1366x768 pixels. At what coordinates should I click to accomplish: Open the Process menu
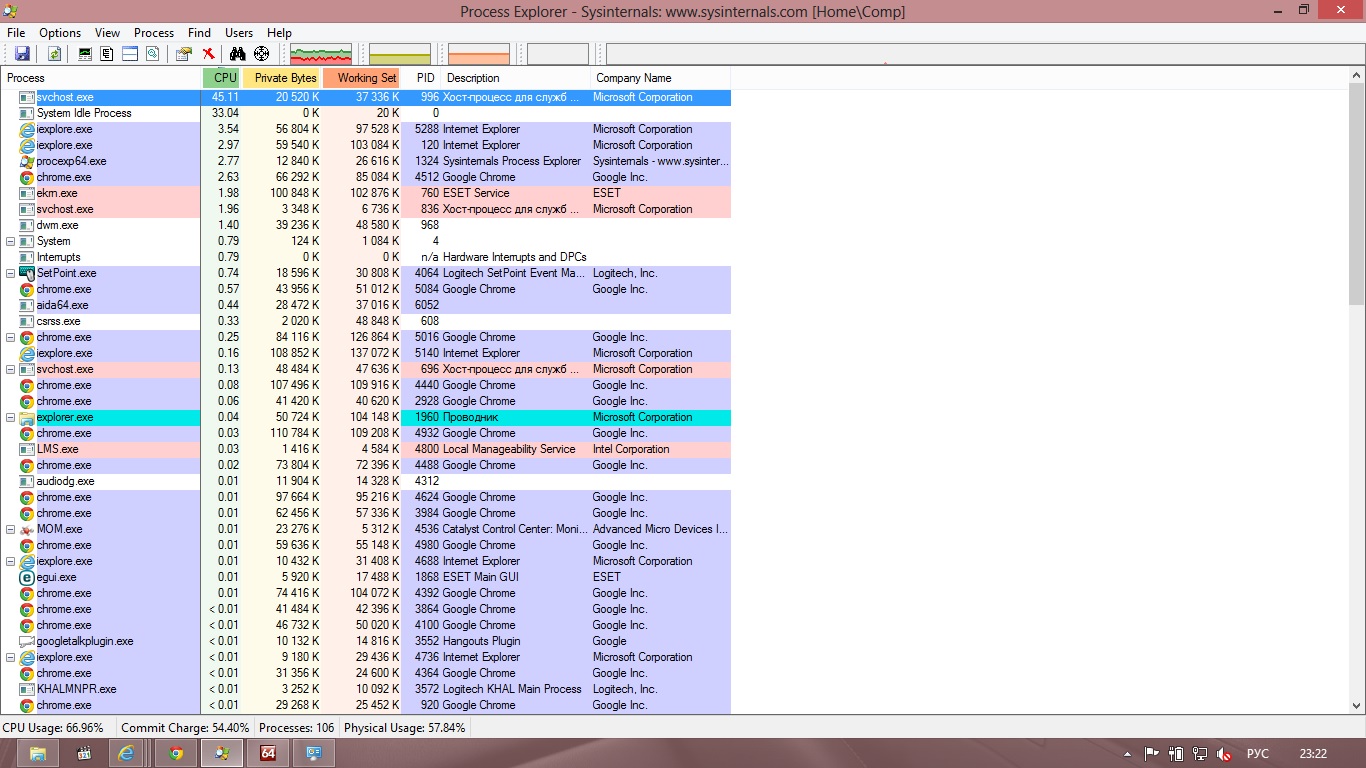(153, 33)
